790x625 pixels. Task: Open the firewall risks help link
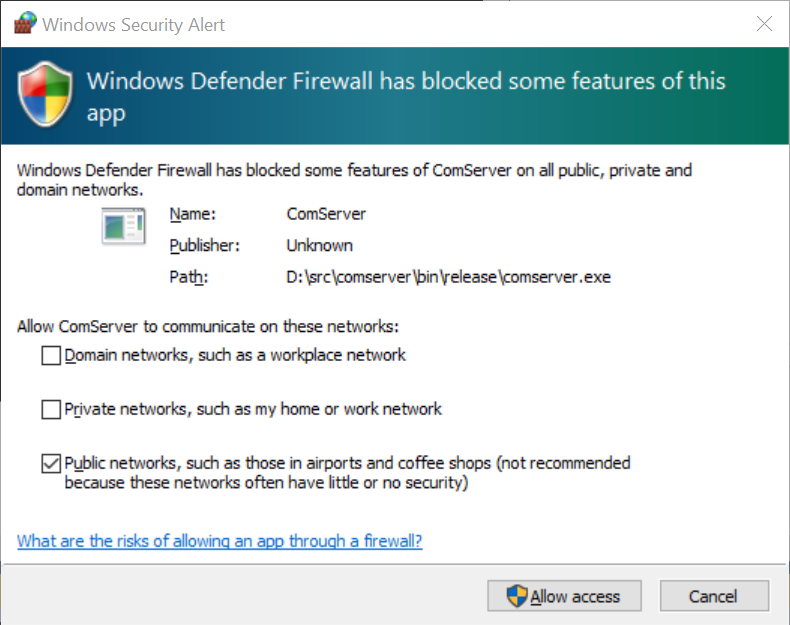220,541
